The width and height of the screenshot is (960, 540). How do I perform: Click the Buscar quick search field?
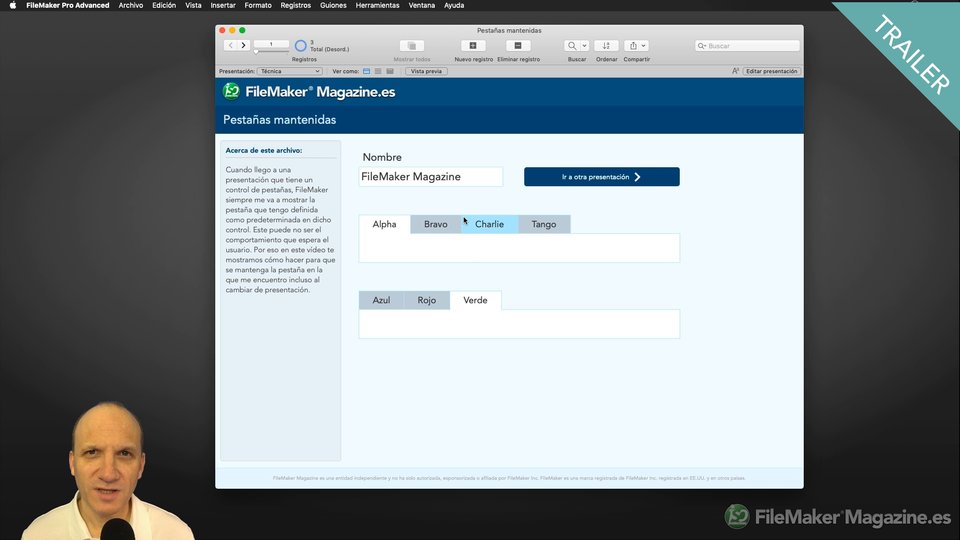[x=747, y=46]
